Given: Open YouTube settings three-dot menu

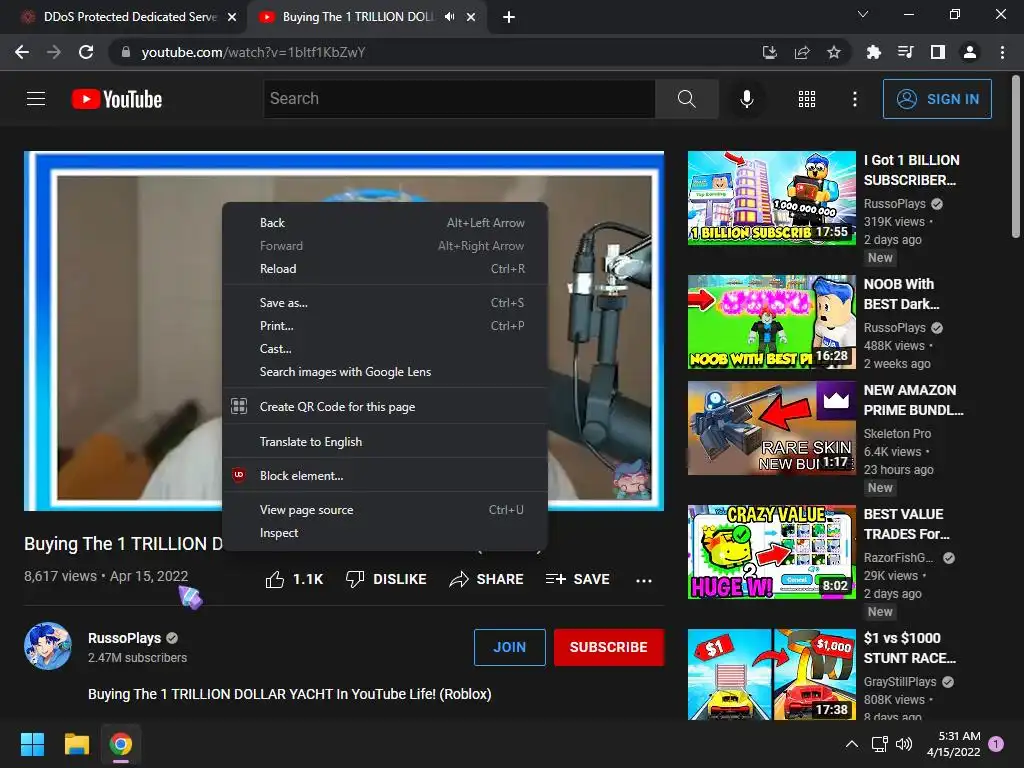Looking at the screenshot, I should click(854, 99).
